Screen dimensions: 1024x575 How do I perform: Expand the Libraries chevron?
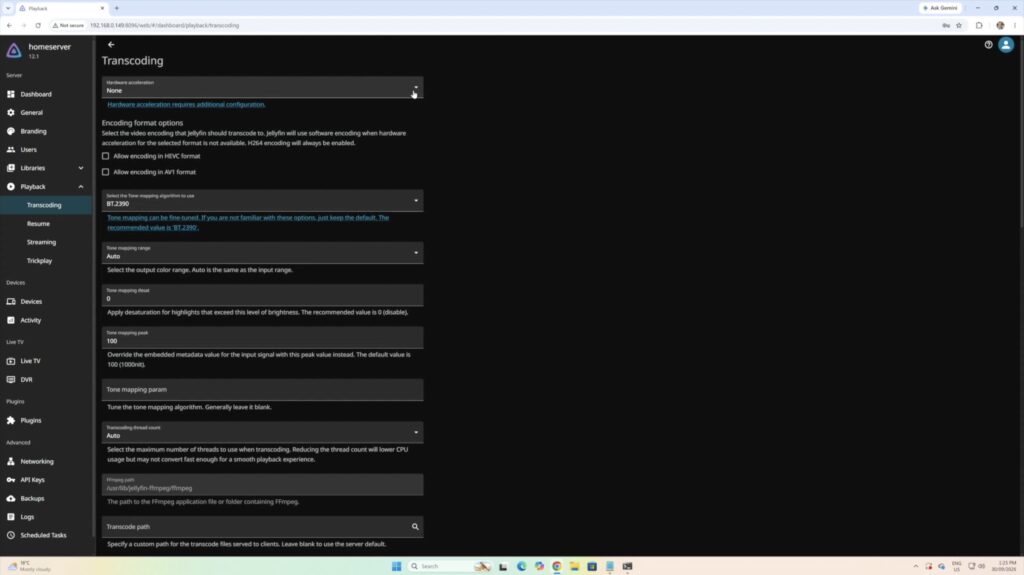pyautogui.click(x=81, y=168)
